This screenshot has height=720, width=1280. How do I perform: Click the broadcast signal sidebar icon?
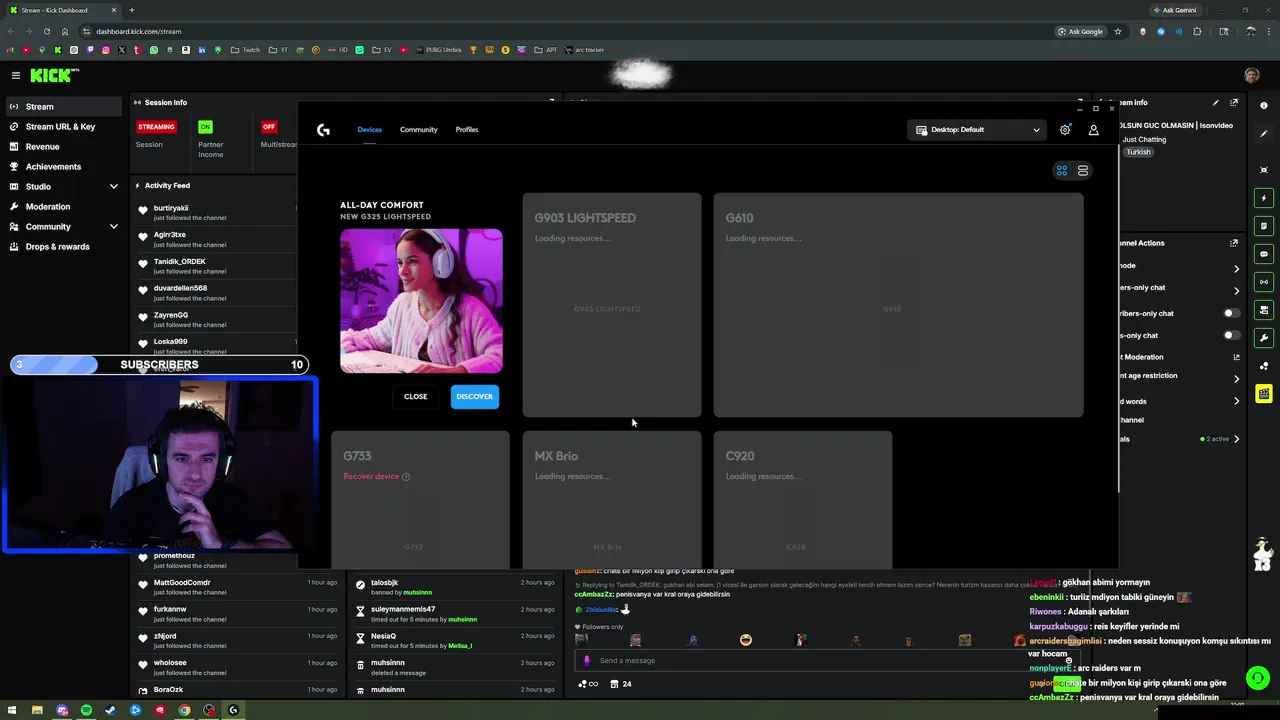point(1264,282)
